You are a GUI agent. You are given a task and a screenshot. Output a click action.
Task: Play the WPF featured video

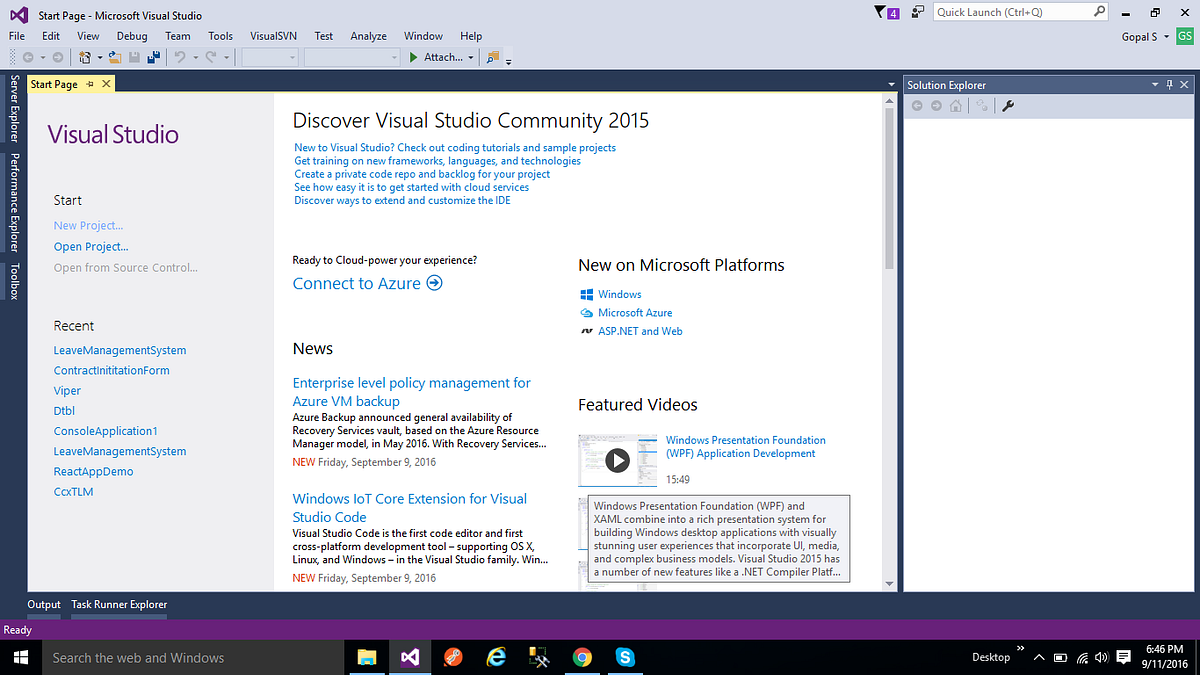click(x=617, y=460)
